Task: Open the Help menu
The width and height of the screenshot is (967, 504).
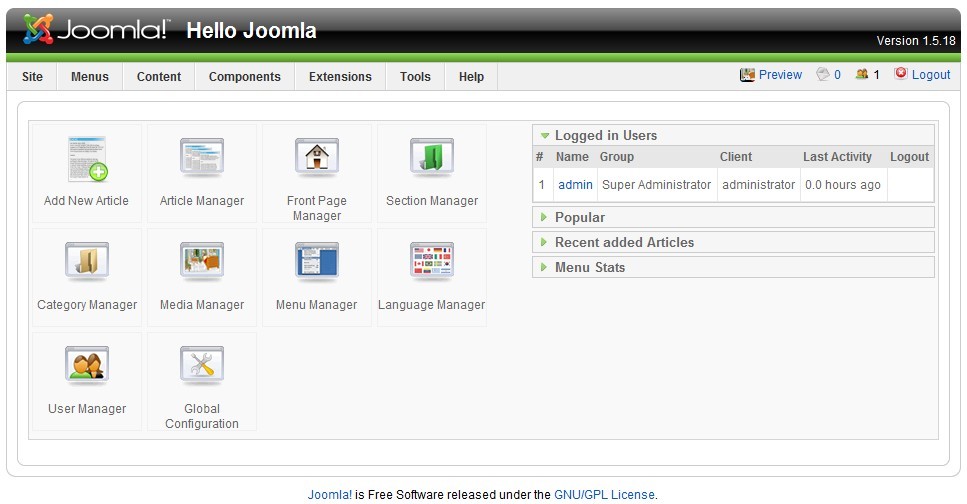Action: point(471,76)
